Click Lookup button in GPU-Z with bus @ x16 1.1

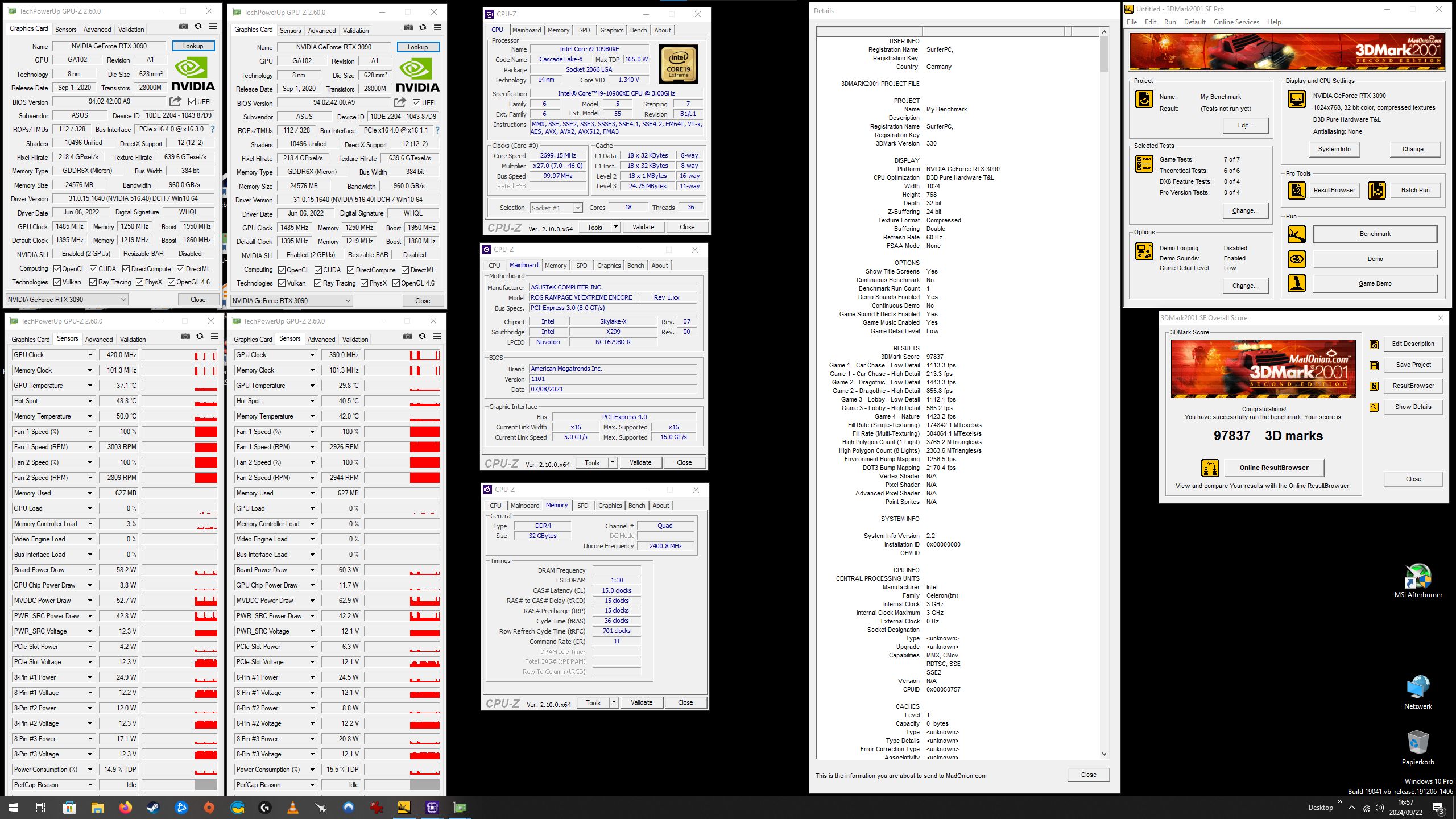click(x=417, y=47)
